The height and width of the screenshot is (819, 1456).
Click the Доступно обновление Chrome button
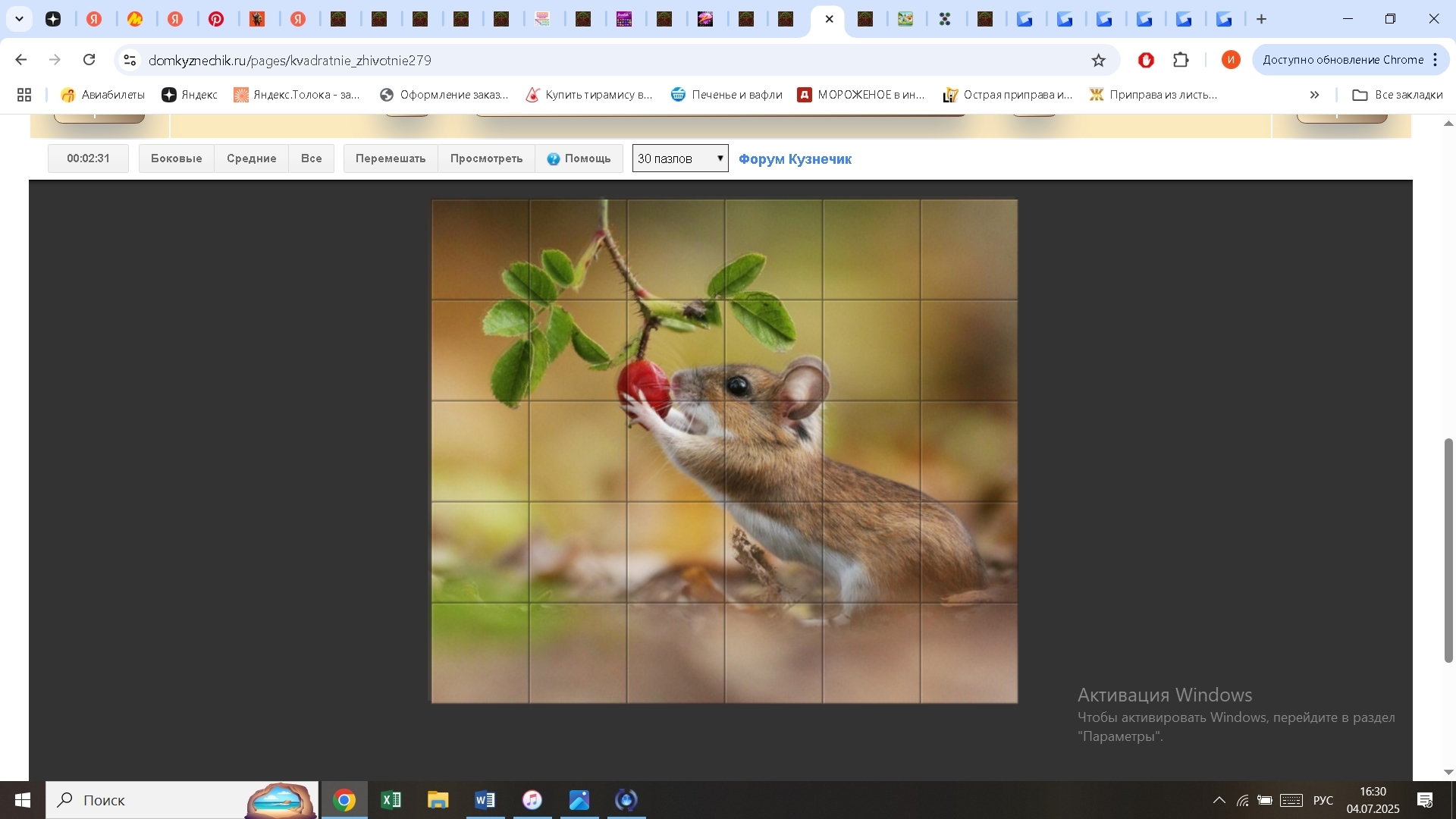[1342, 60]
